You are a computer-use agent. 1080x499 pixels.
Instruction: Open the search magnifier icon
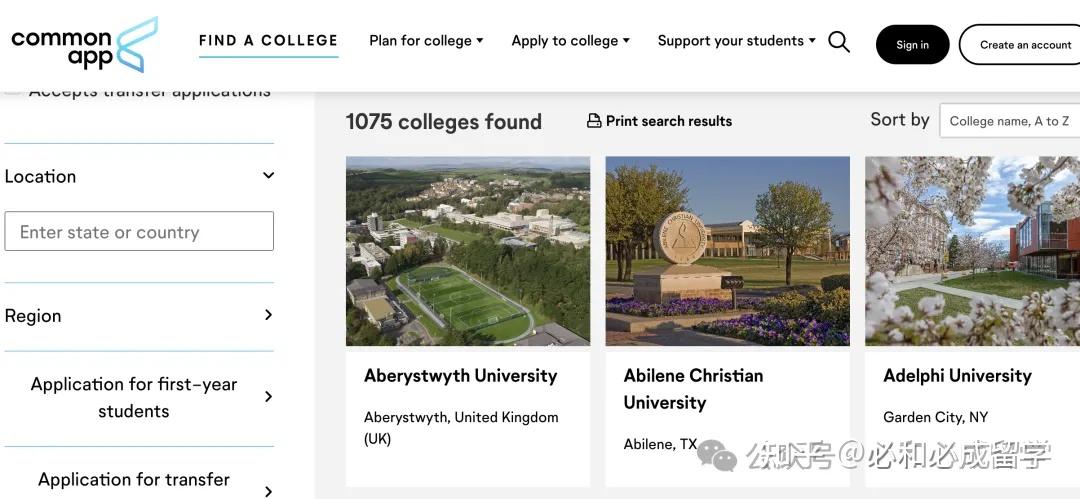point(839,42)
